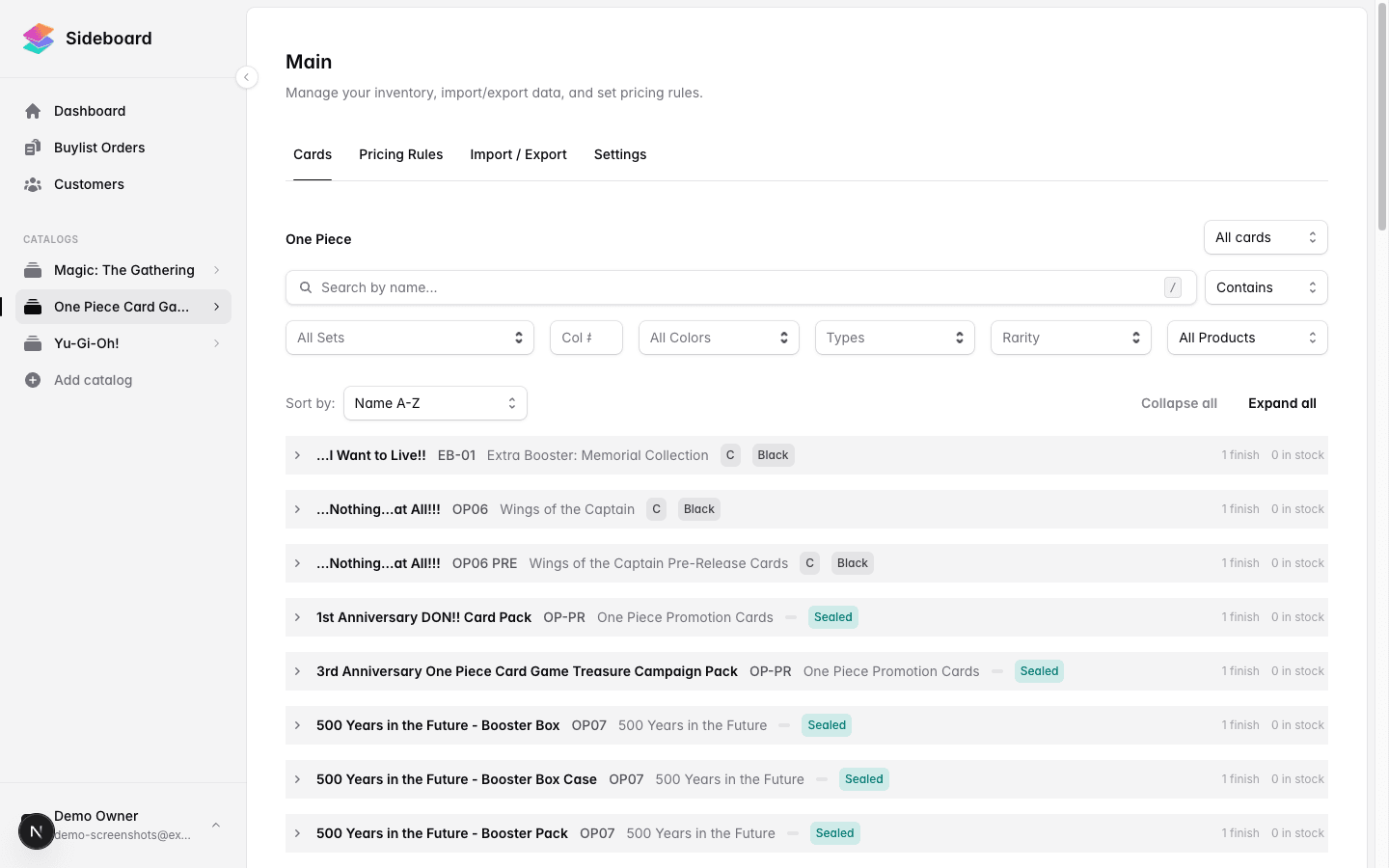Open the Rarity dropdown
1389x868 pixels.
click(x=1071, y=338)
